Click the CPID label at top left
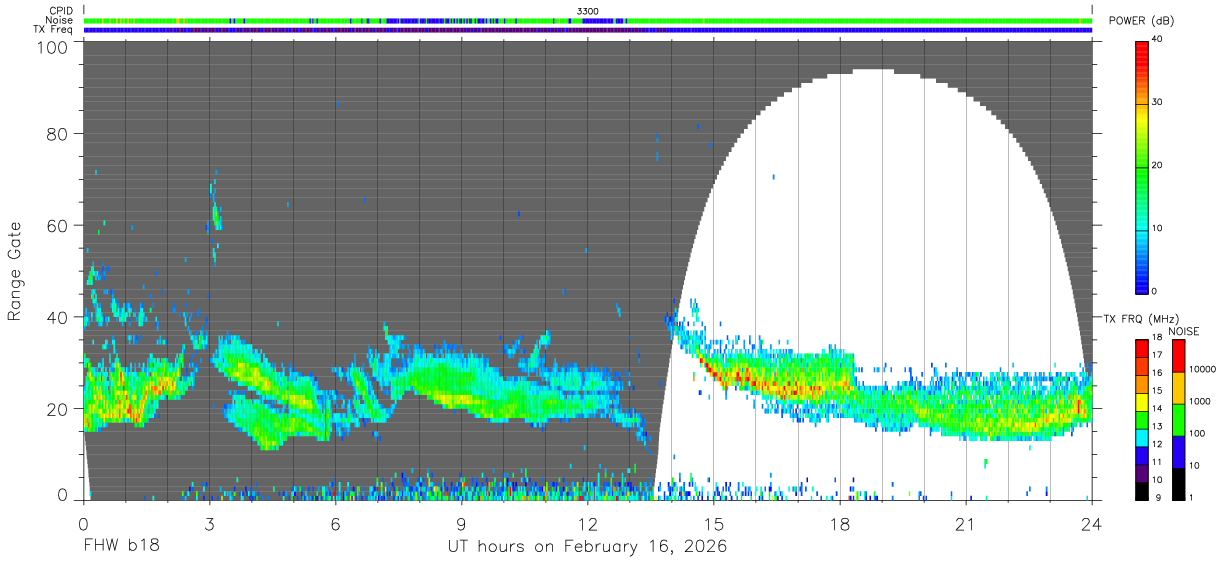 pyautogui.click(x=60, y=11)
